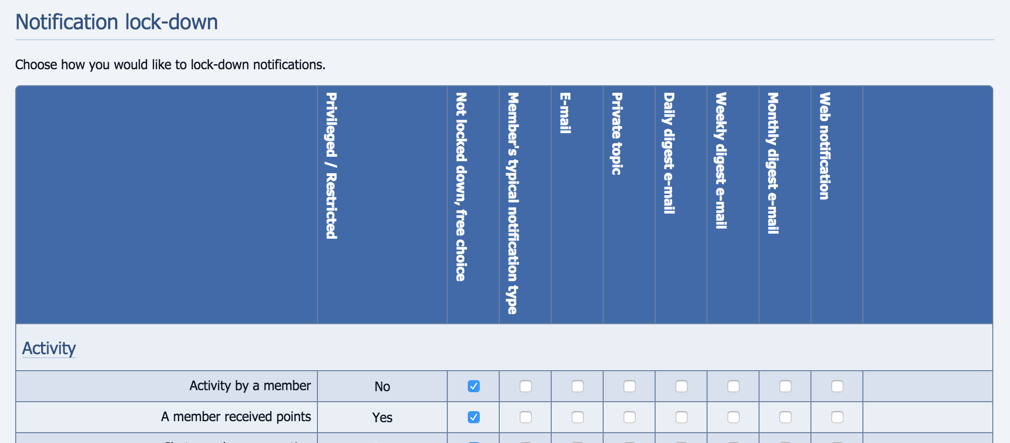Click the 'Privileged / Restricted' column header
Viewport: 1010px width, 443px height.
[x=332, y=166]
